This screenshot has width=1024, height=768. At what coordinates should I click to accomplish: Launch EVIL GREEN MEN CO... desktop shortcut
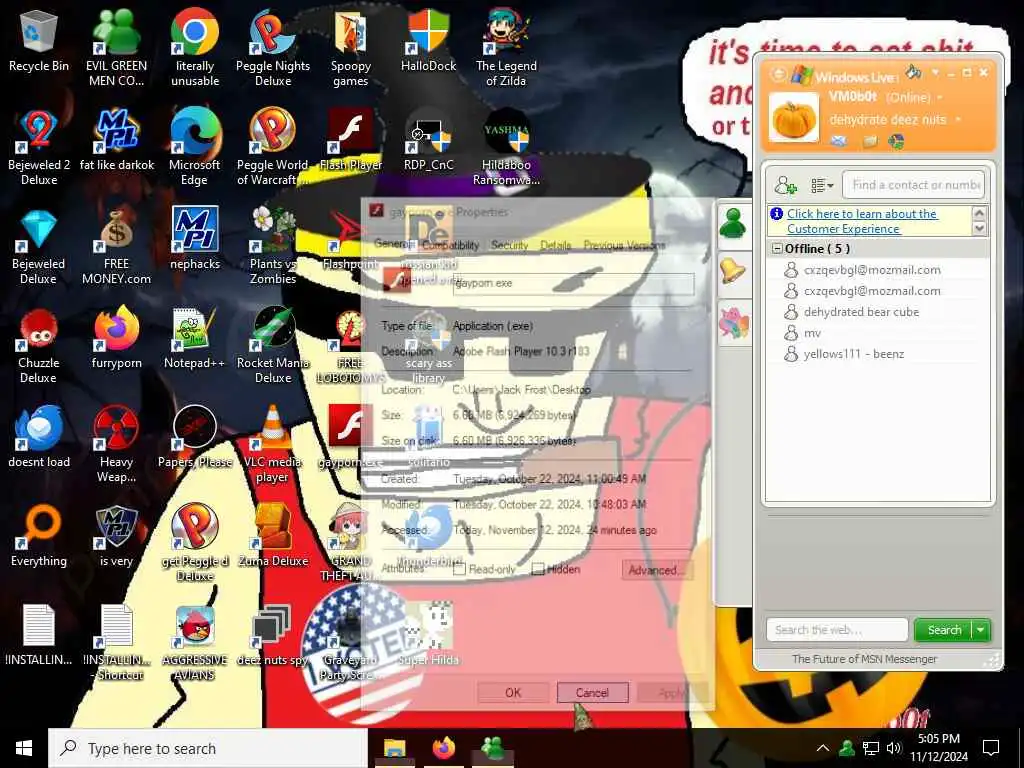click(116, 47)
